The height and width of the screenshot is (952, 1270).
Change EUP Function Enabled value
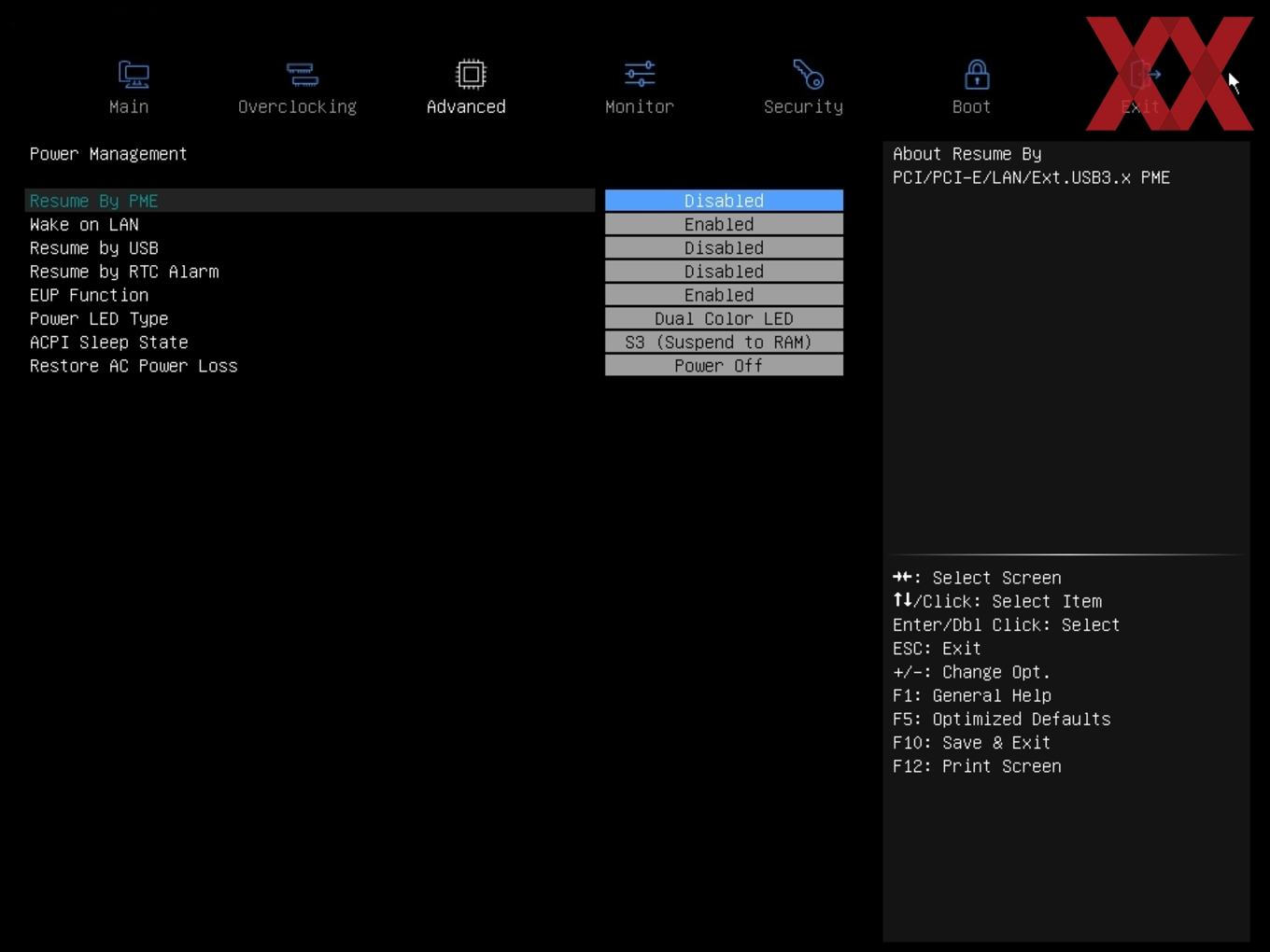724,295
